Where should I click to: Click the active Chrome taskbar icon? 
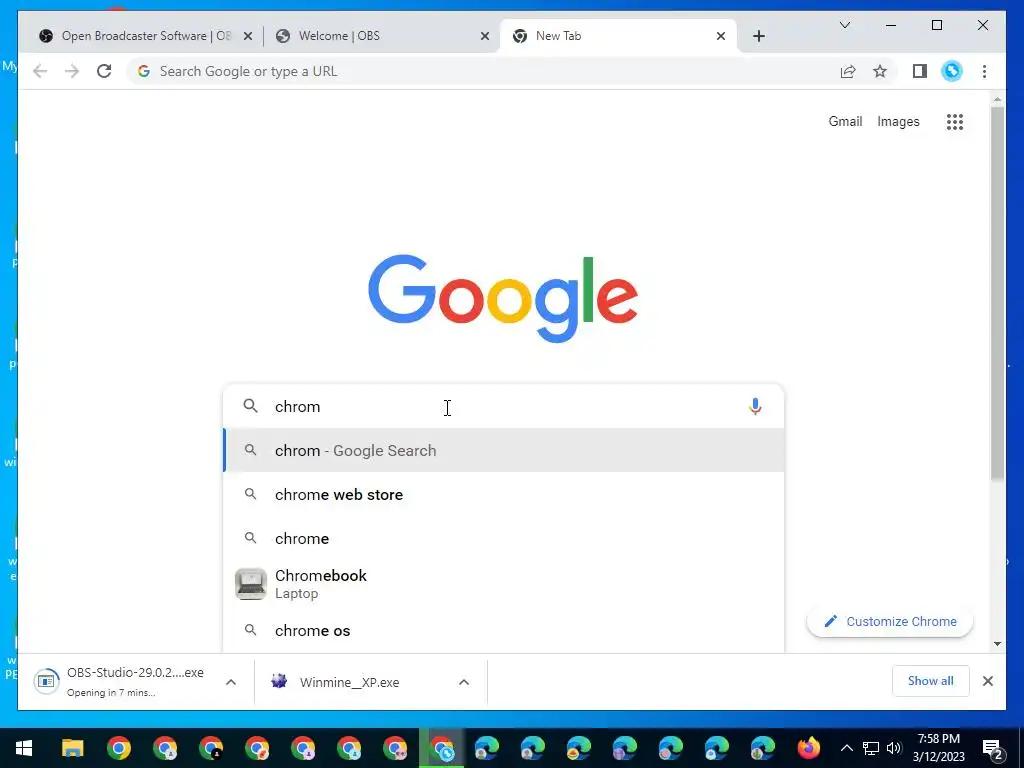pos(442,748)
